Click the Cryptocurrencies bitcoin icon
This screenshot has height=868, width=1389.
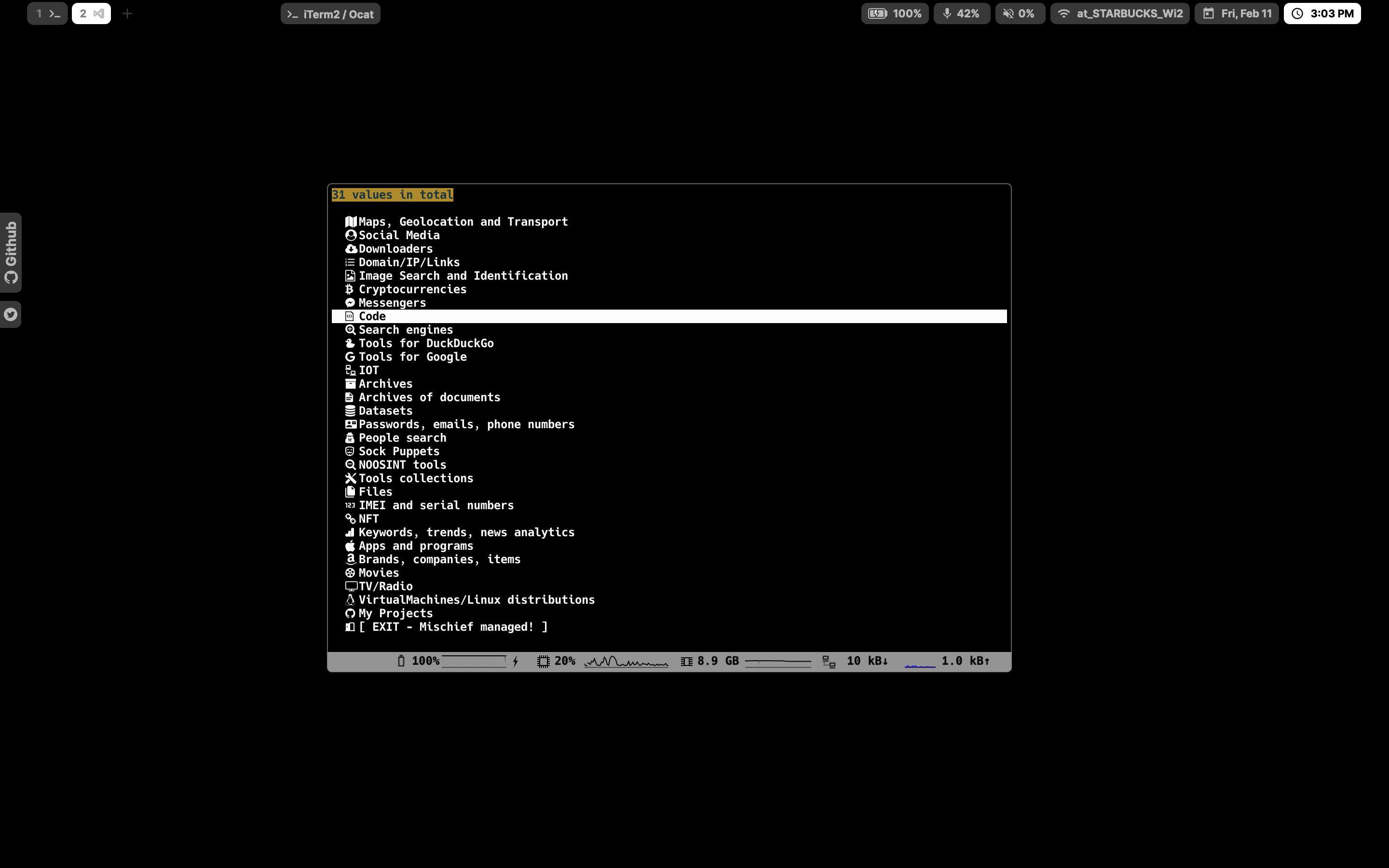350,289
